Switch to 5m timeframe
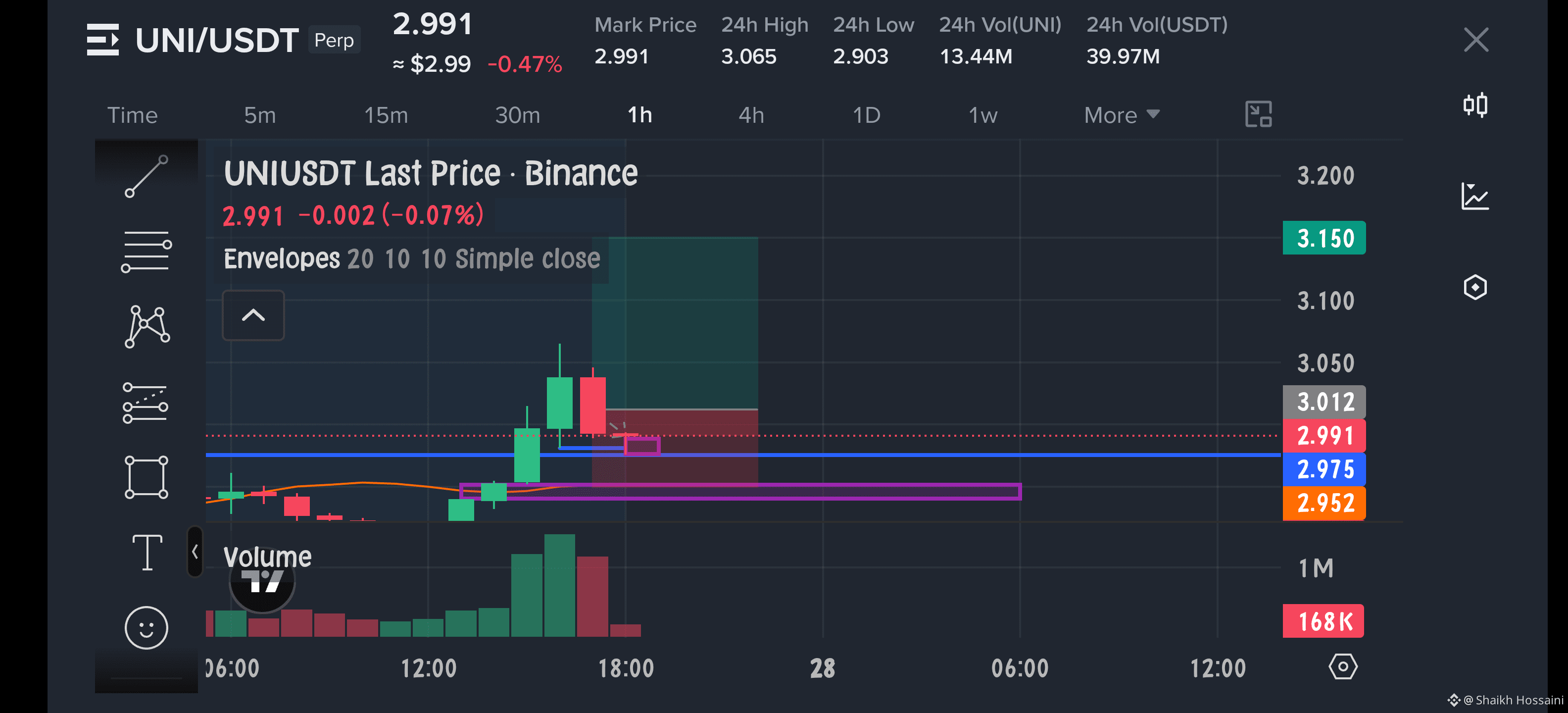The height and width of the screenshot is (713, 1568). [x=260, y=115]
